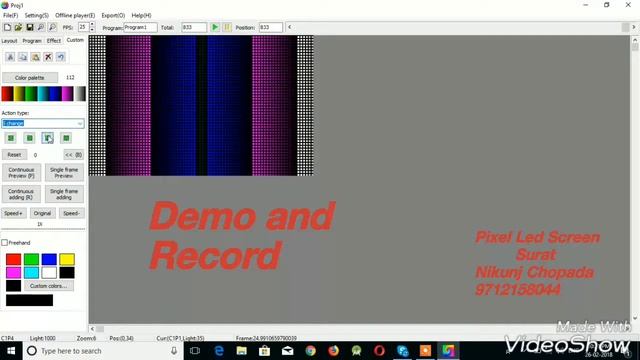Decrease the FPS value
Screen dimensions: 640x360
tap(92, 30)
